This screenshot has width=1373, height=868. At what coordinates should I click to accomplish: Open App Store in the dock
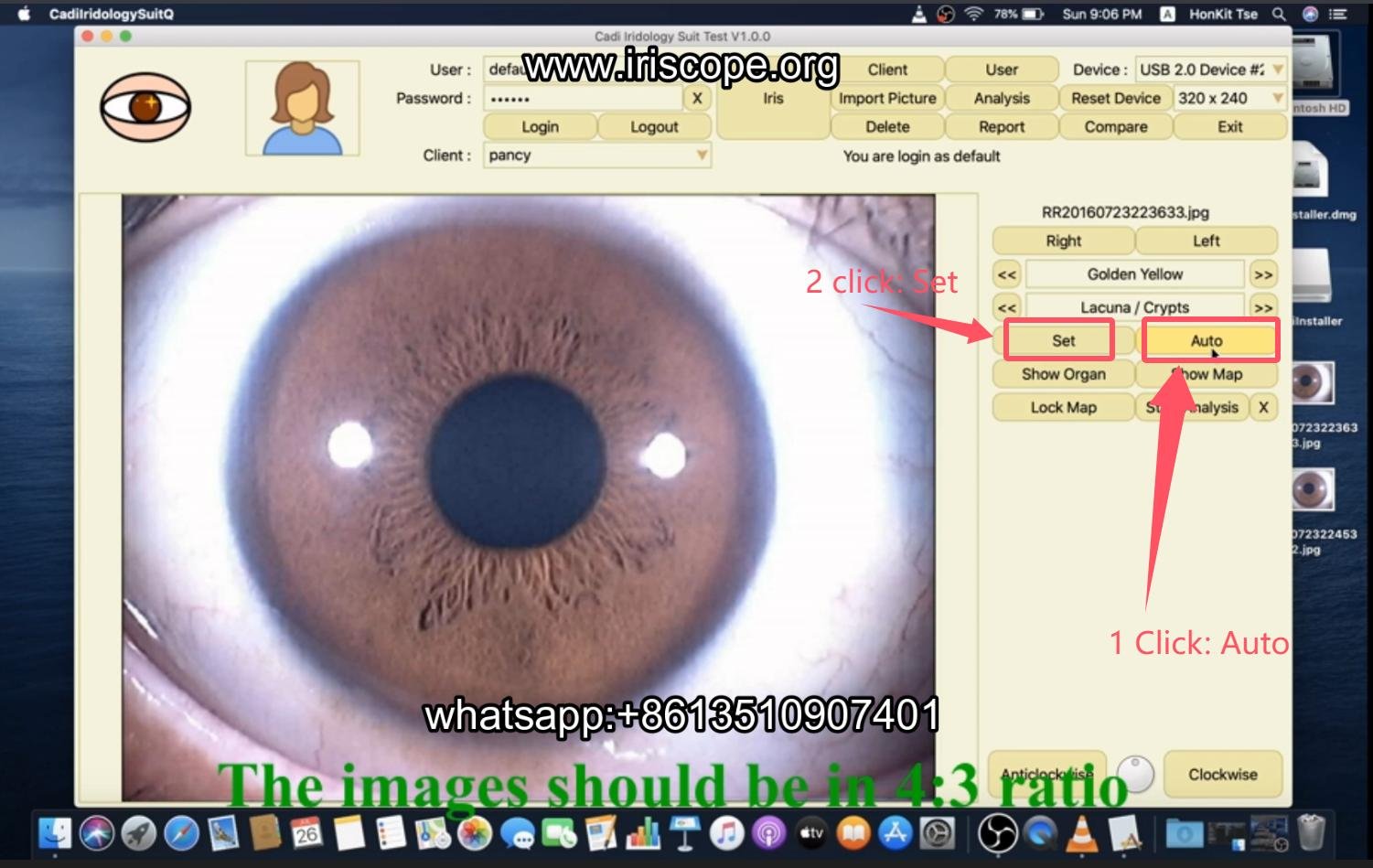(896, 833)
